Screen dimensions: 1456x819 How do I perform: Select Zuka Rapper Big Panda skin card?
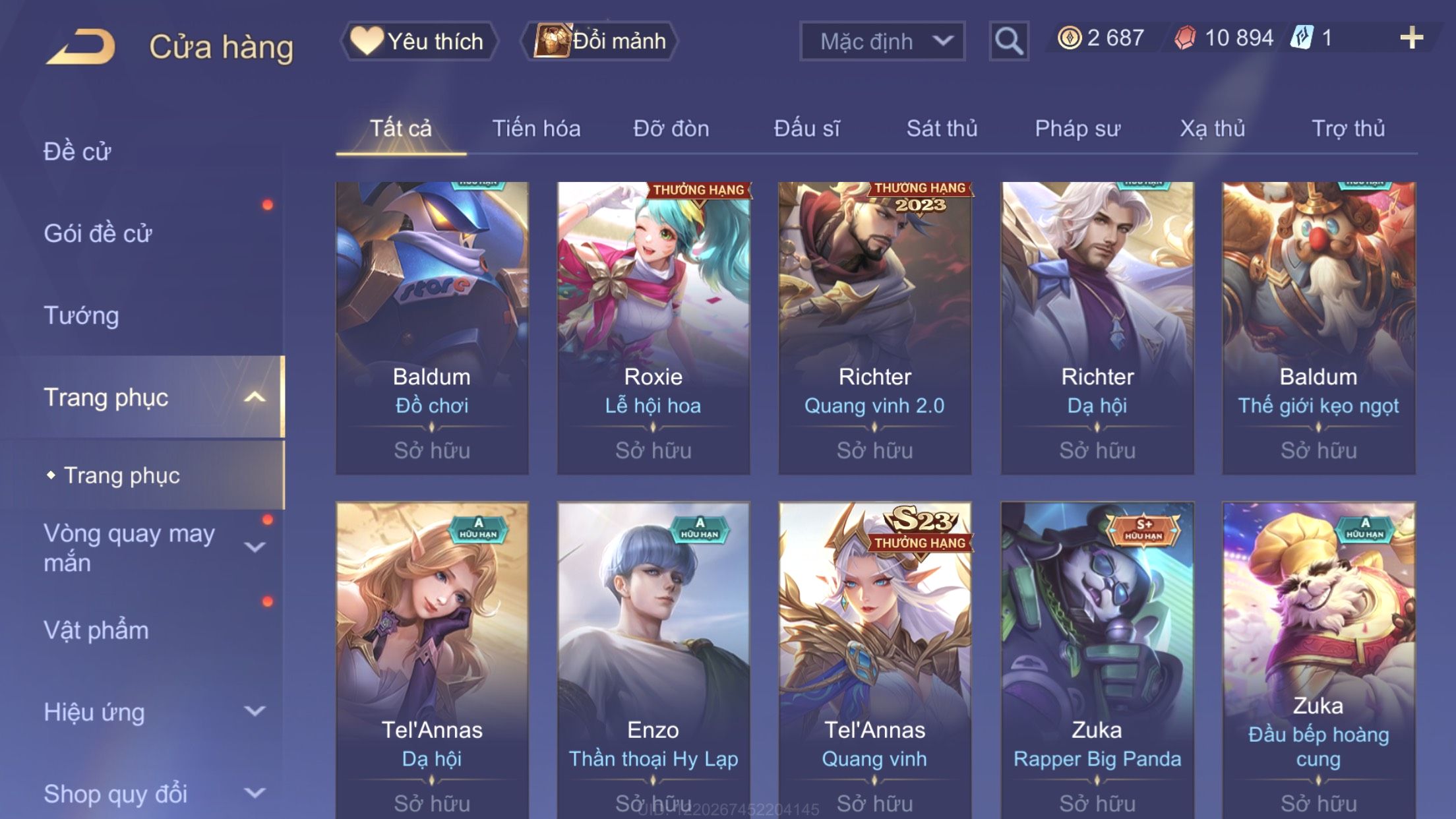tap(1097, 660)
